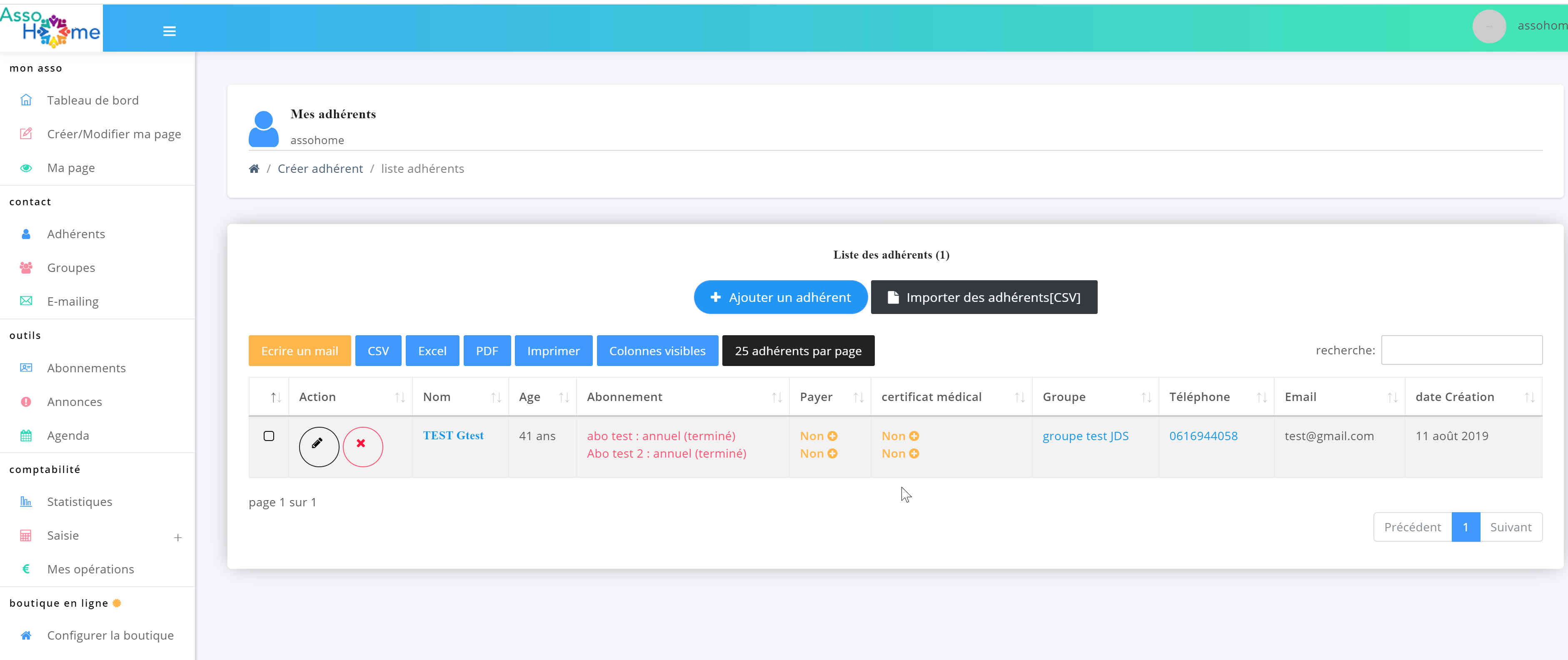Click the Créer/Modifier ma page edit icon
This screenshot has height=660, width=1568.
pyautogui.click(x=25, y=134)
